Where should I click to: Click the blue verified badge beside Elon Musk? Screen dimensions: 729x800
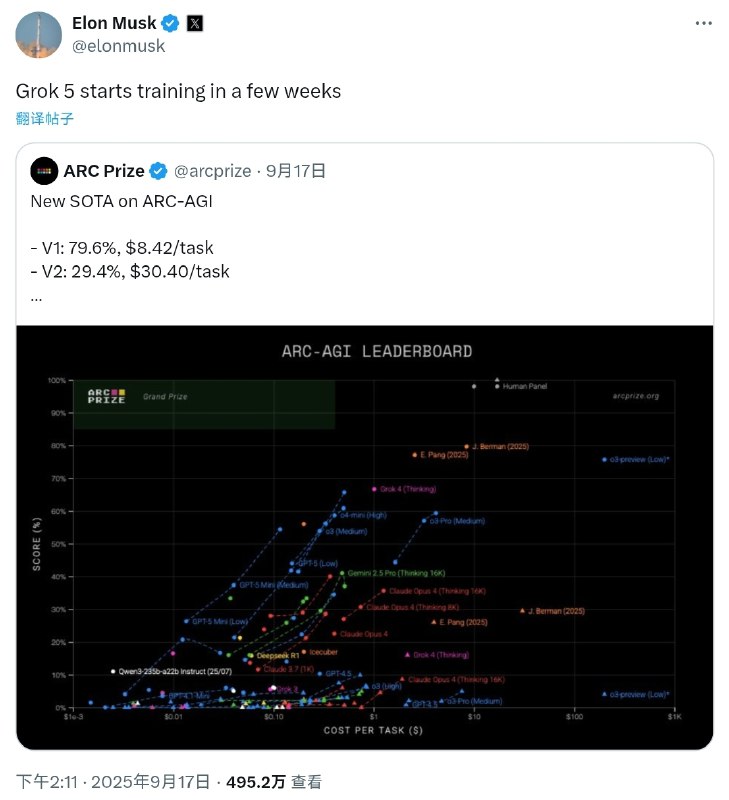click(171, 23)
